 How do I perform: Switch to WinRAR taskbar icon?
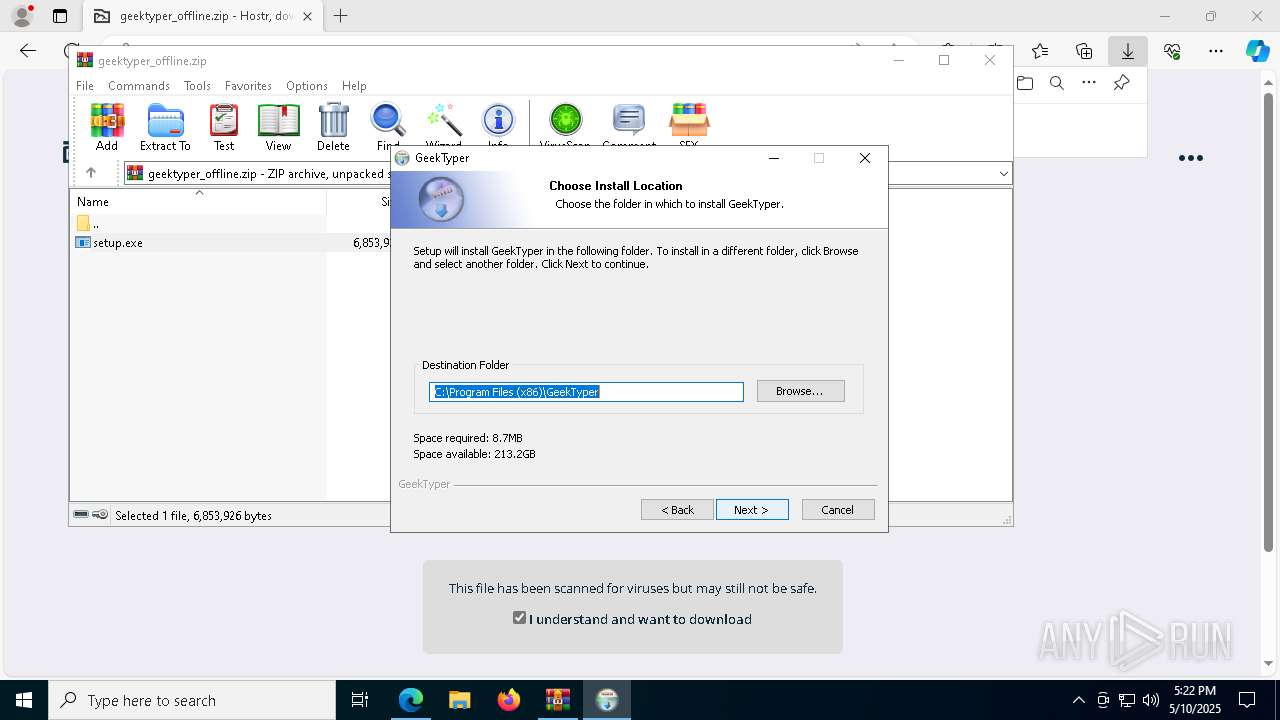pos(557,700)
